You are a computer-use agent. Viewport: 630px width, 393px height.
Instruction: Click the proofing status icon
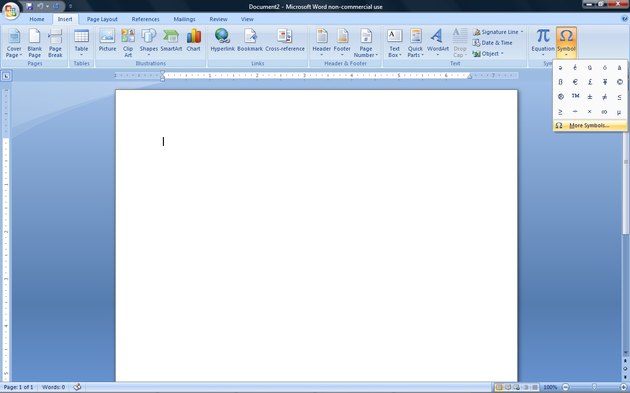pyautogui.click(x=77, y=387)
